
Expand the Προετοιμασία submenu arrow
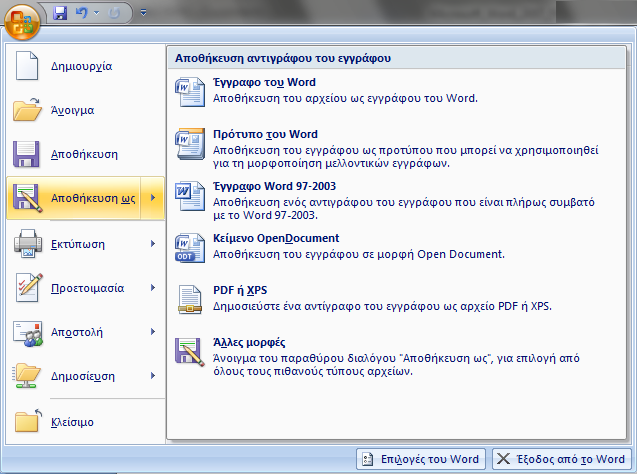click(153, 288)
